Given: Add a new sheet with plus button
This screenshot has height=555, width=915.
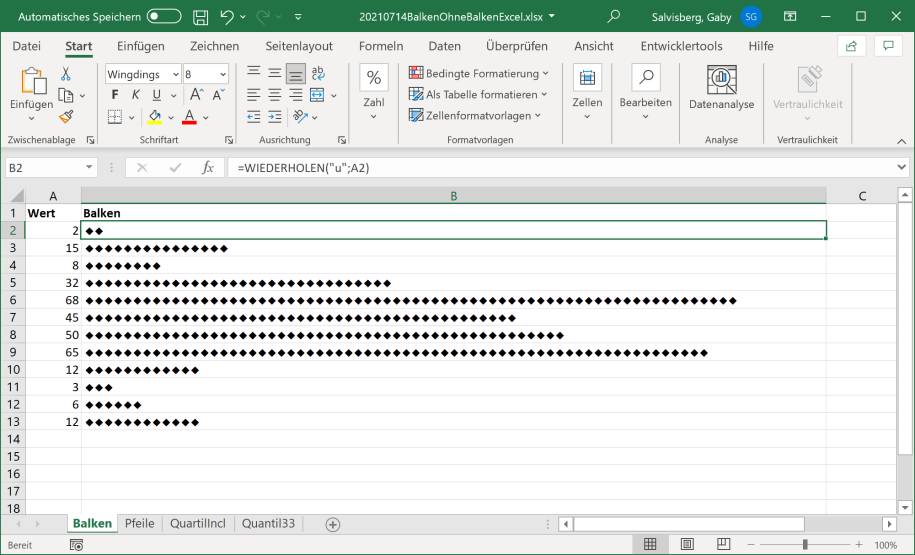Looking at the screenshot, I should pyautogui.click(x=333, y=524).
